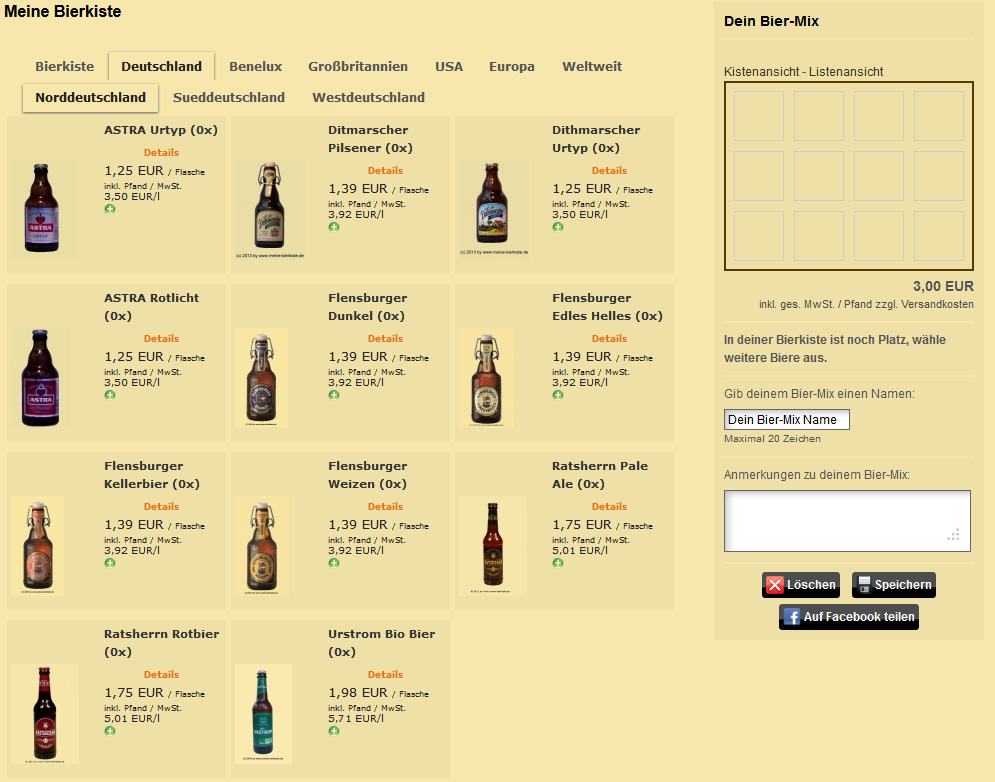The height and width of the screenshot is (782, 995).
Task: Open the Westdeutschland sub-tab
Action: [369, 98]
